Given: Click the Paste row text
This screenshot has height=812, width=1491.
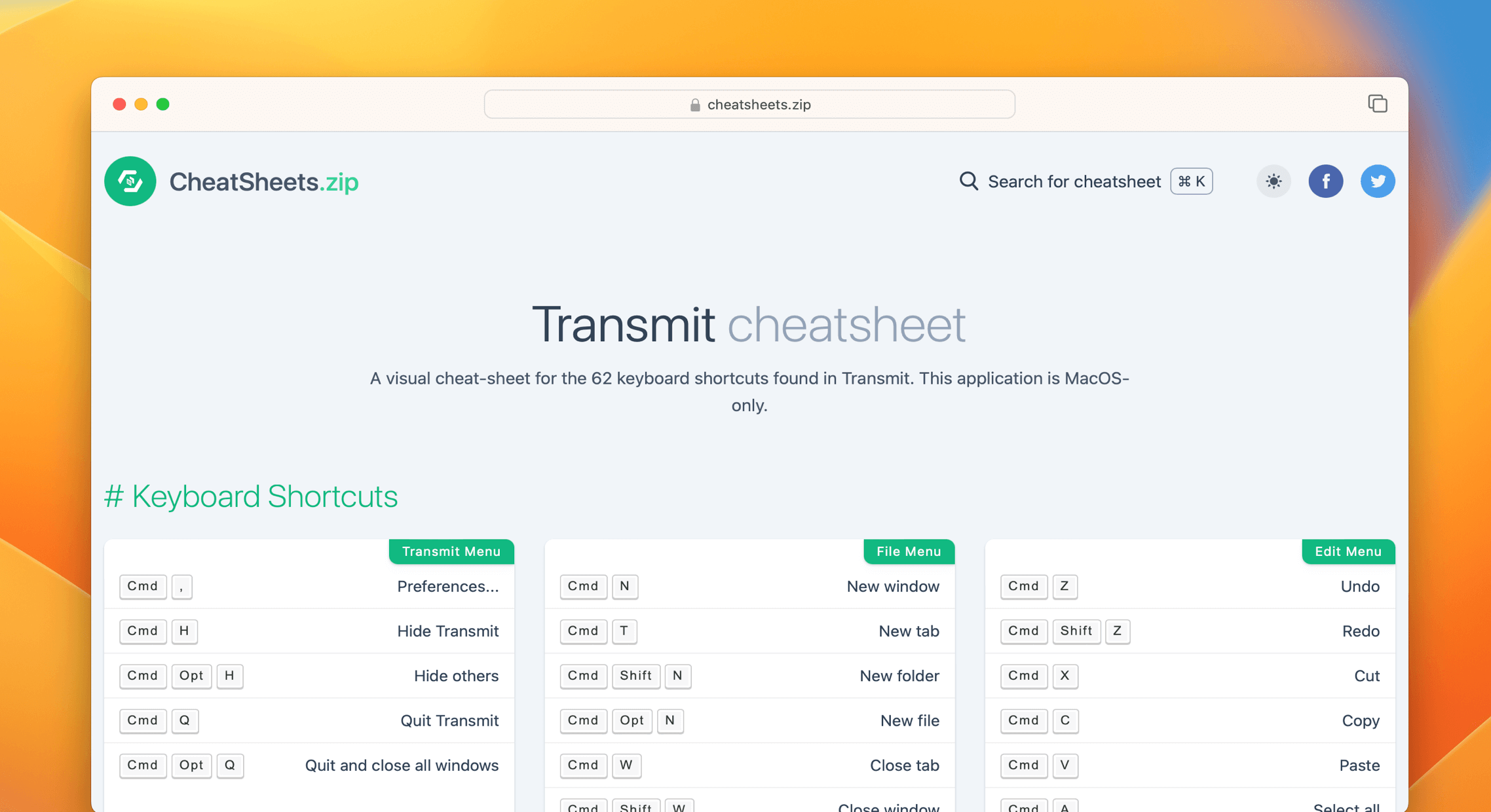Looking at the screenshot, I should (x=1359, y=765).
